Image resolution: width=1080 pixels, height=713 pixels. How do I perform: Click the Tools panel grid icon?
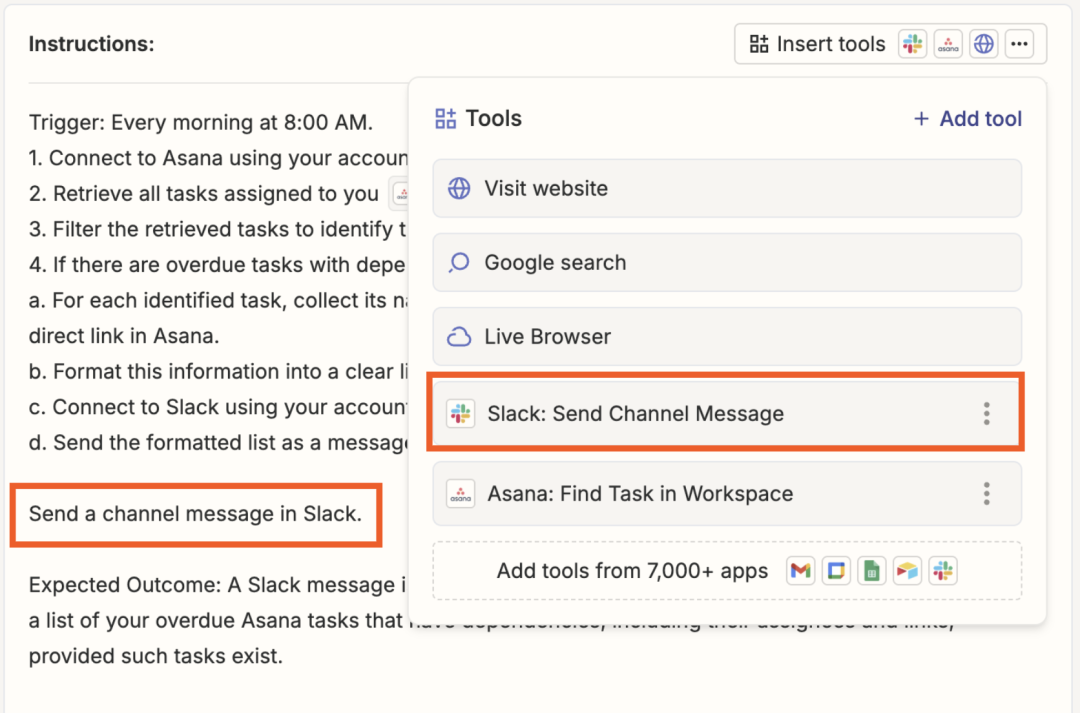tap(446, 118)
